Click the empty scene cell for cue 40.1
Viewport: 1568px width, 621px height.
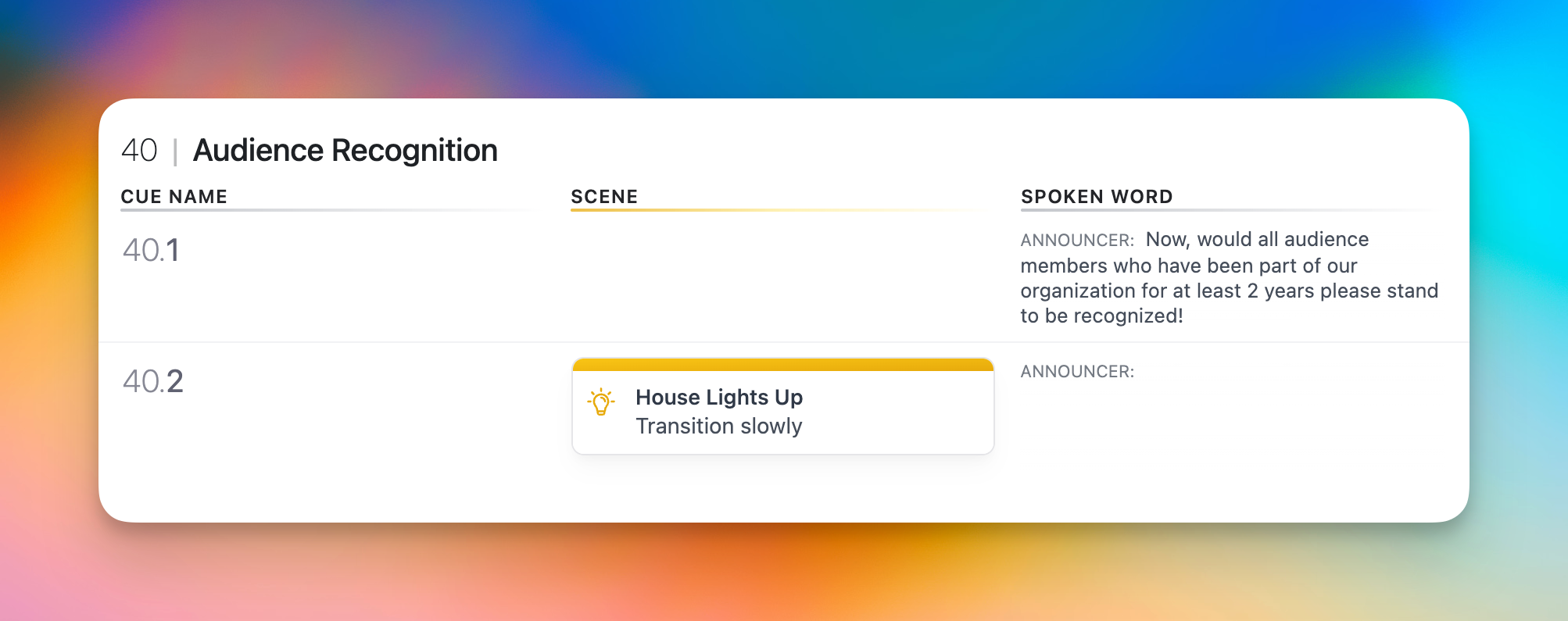coord(782,273)
